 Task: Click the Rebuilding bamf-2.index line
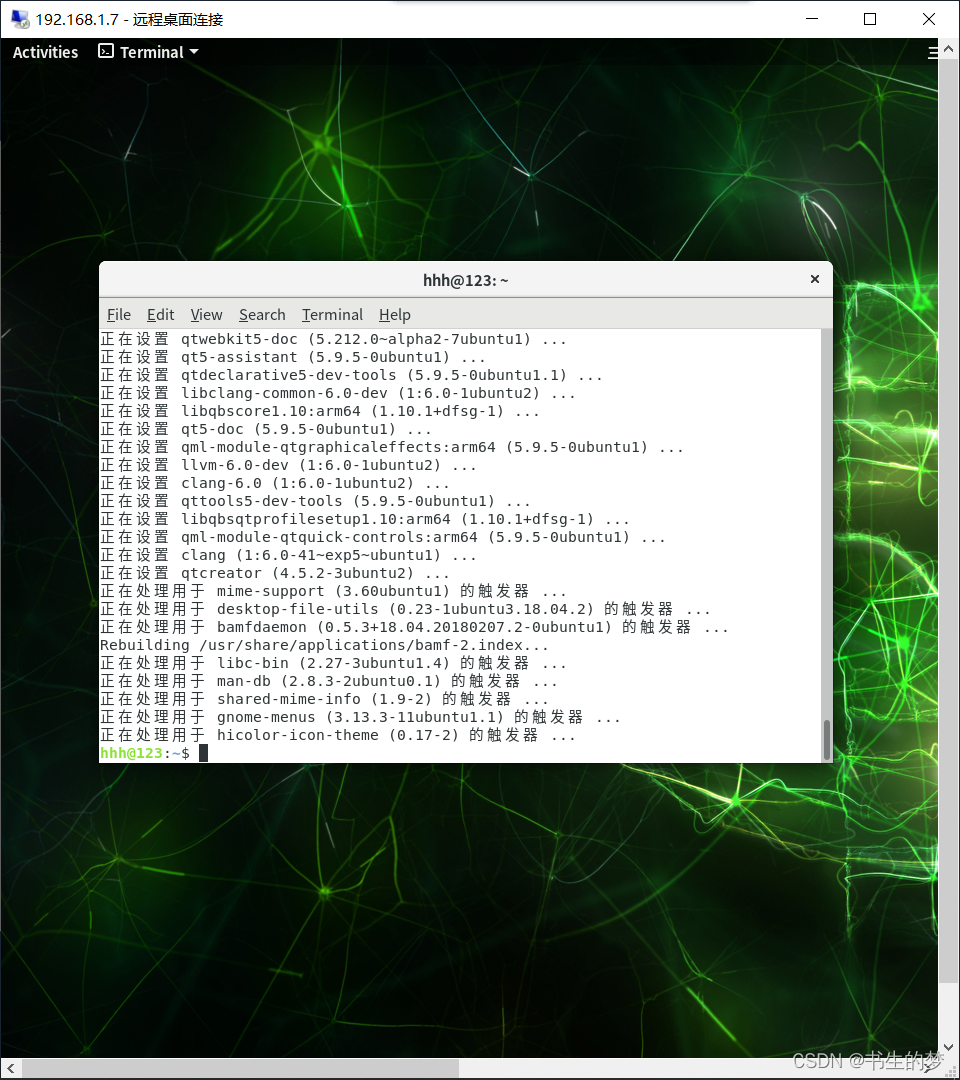click(324, 645)
